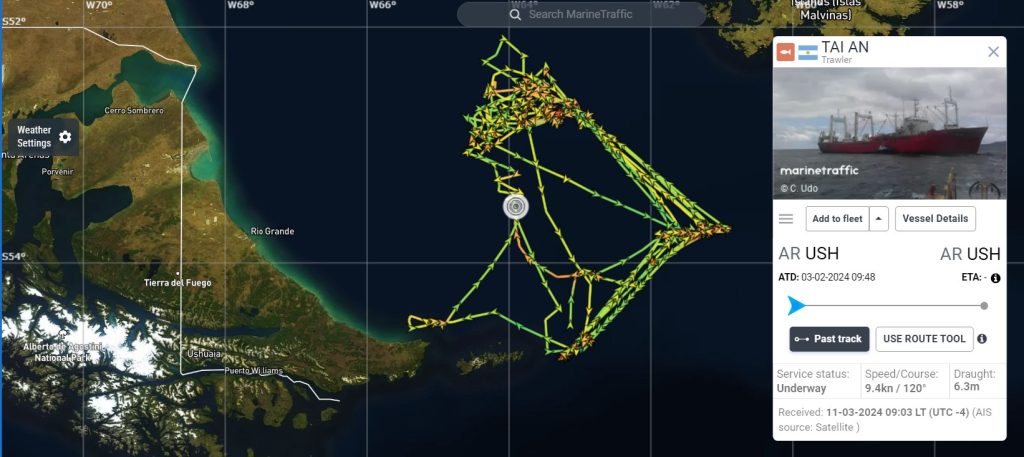Open the hamburger menu in vessel panel

[786, 219]
